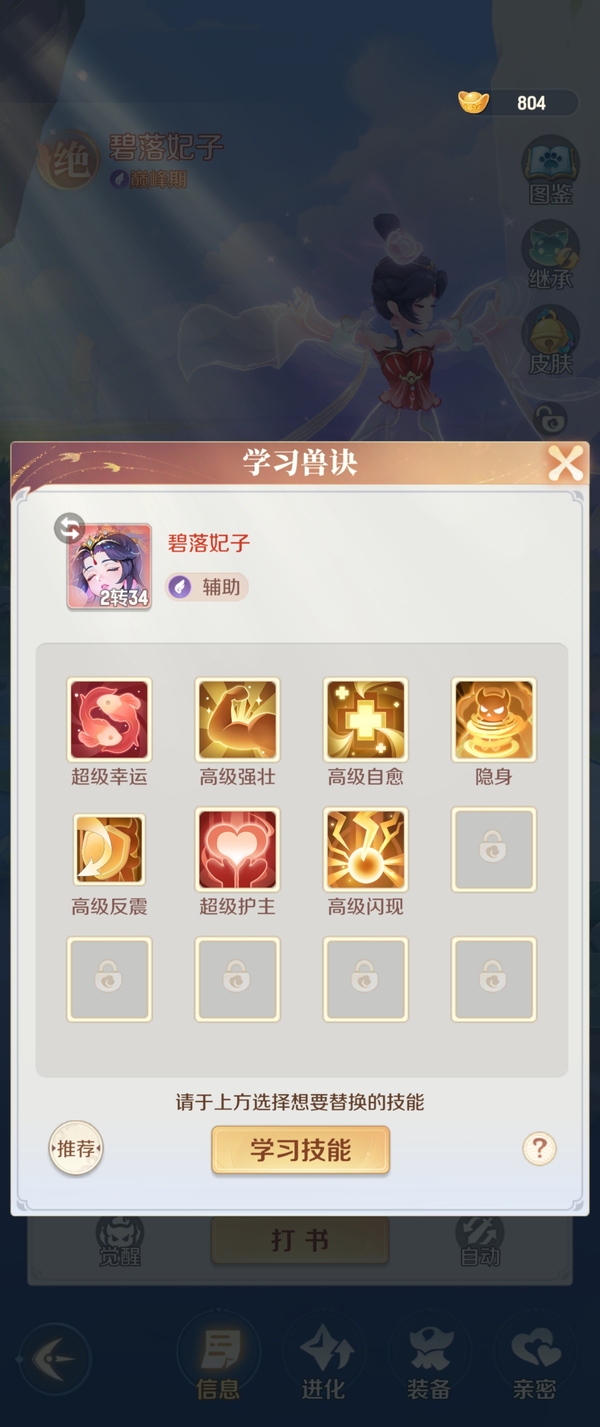Tap the last locked slot in bottom row
600x1427 pixels.
click(x=494, y=979)
